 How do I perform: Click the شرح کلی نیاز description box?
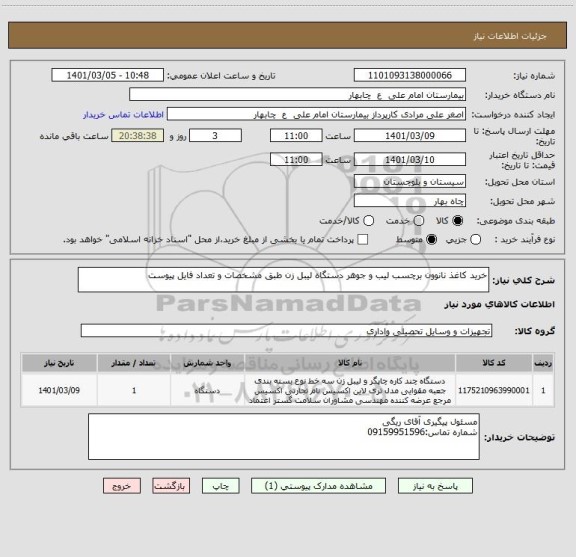284,280
